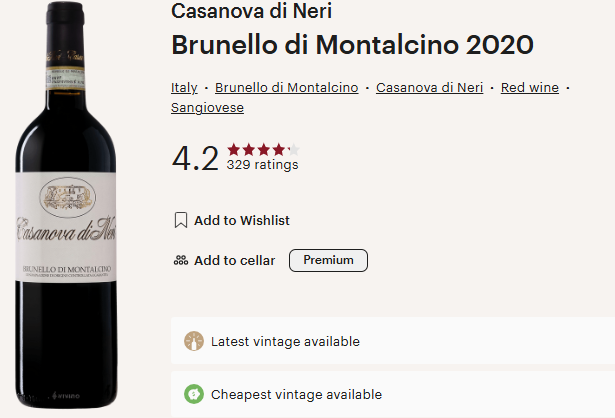Open the Italy country link
This screenshot has height=418, width=615.
(x=184, y=88)
